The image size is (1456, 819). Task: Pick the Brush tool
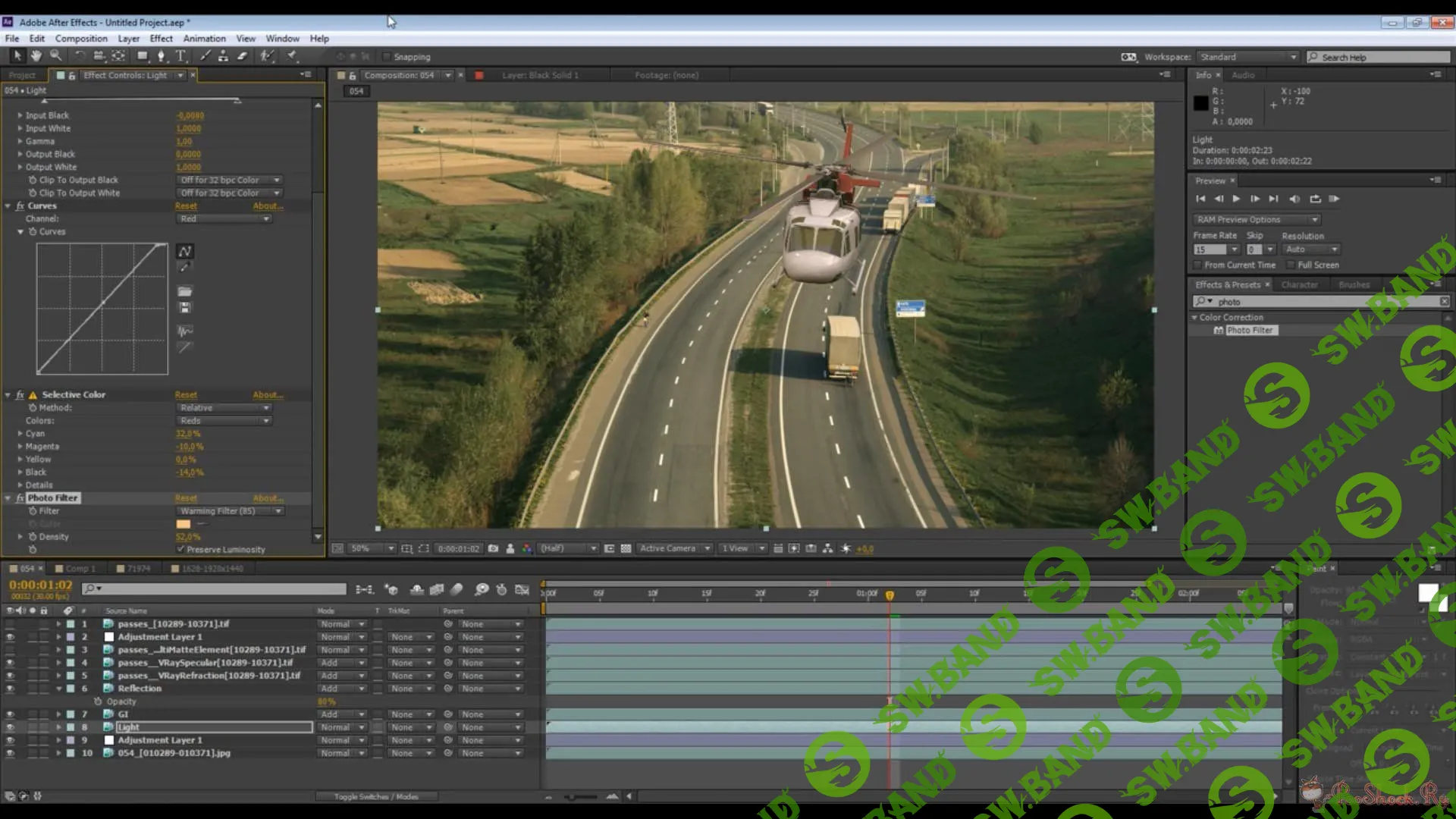pyautogui.click(x=204, y=55)
